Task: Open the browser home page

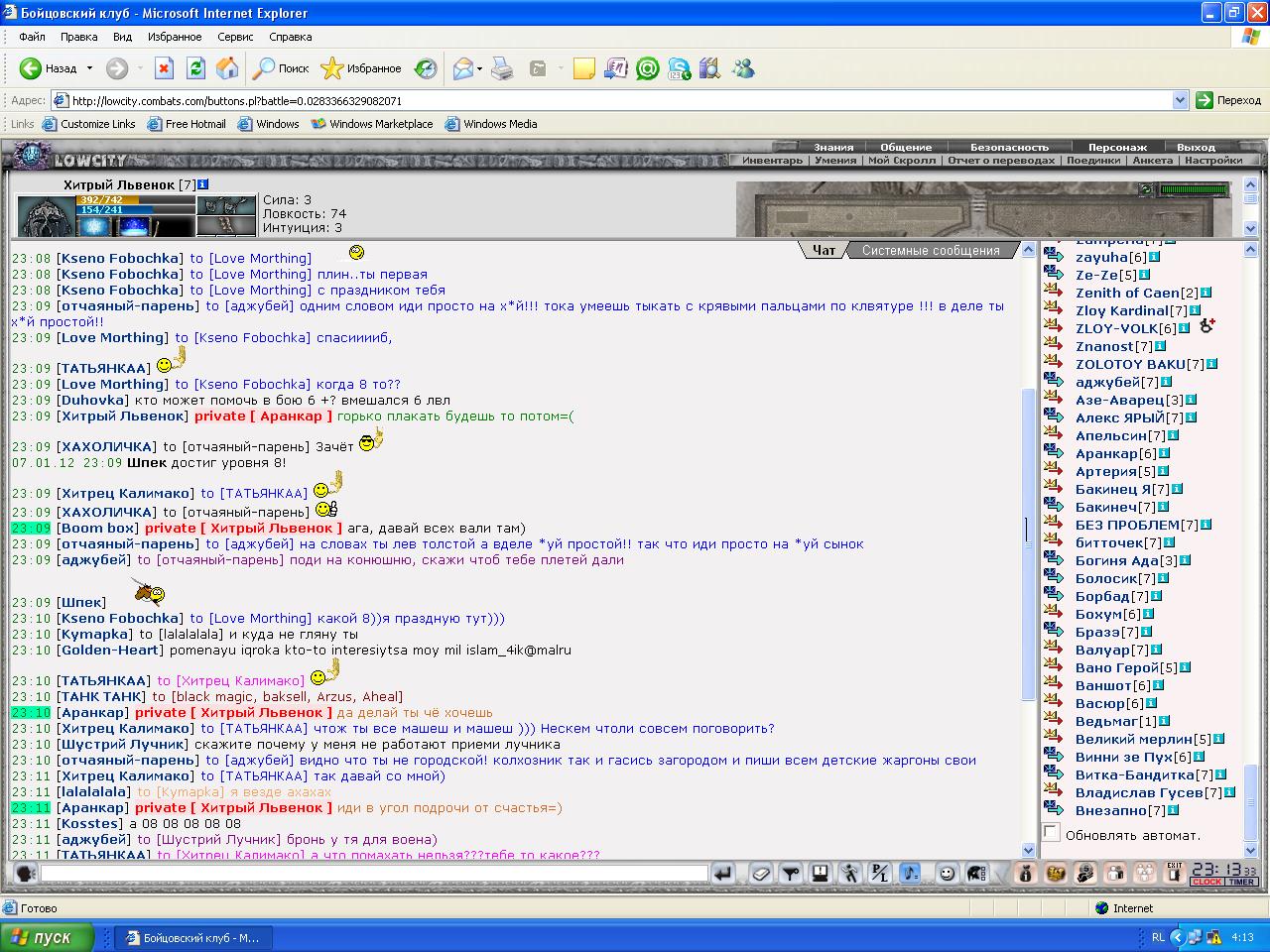Action: coord(227,68)
